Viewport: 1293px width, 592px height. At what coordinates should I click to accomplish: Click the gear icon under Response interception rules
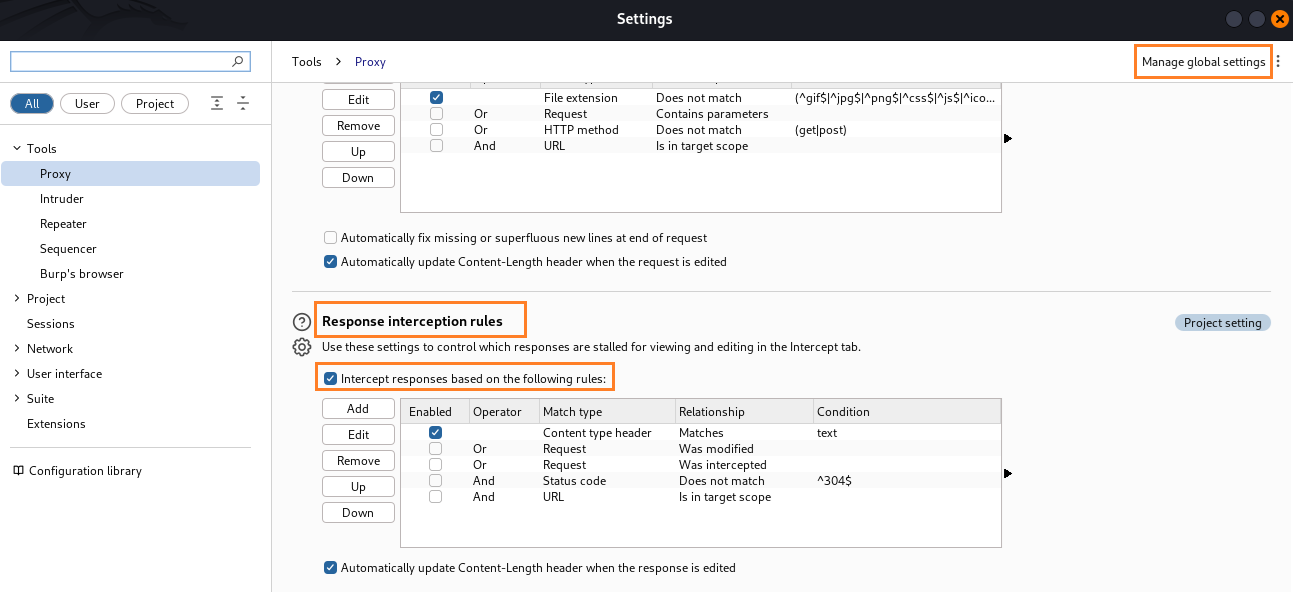[x=302, y=347]
